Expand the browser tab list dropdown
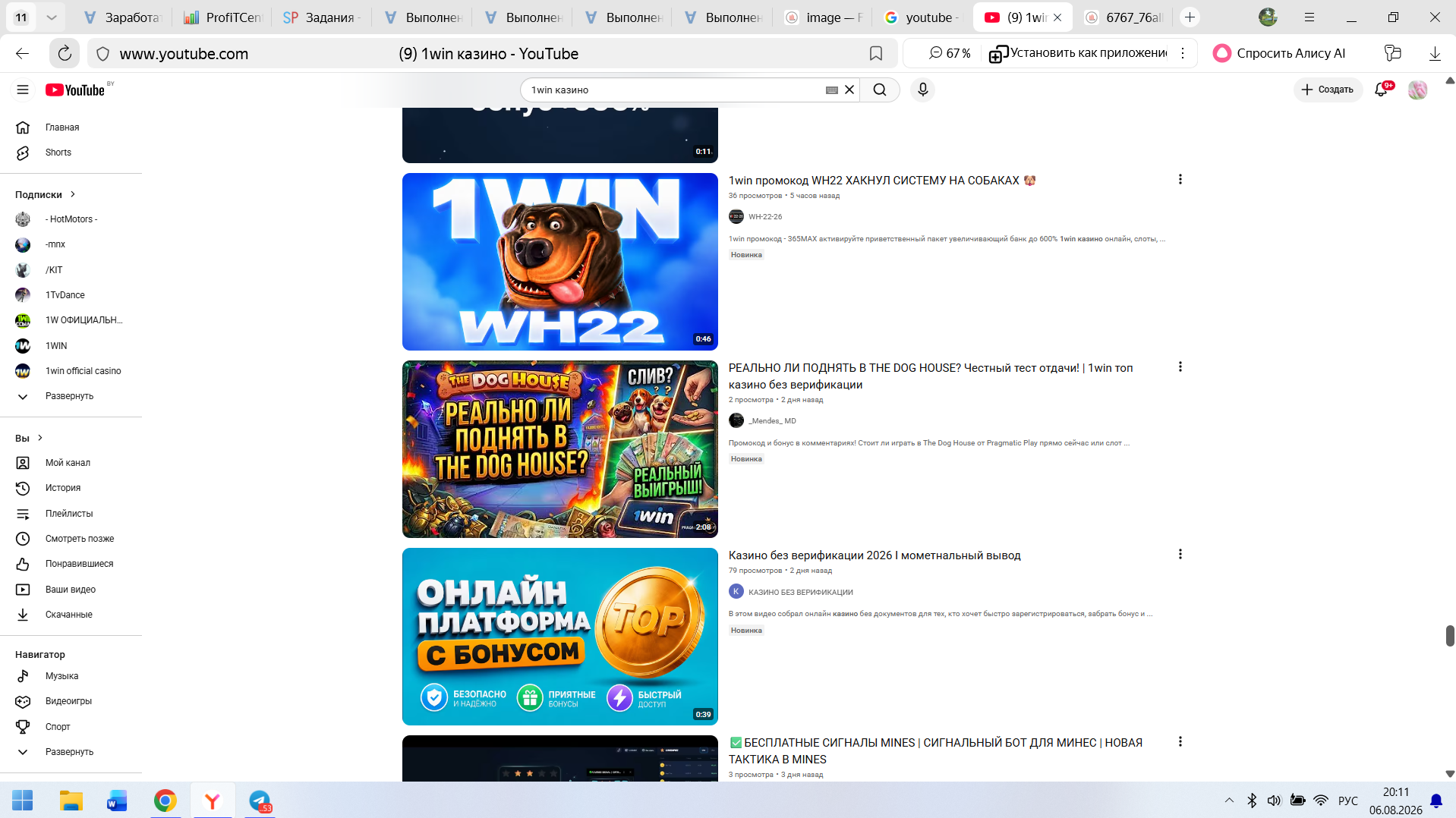The height and width of the screenshot is (818, 1456). point(52,17)
